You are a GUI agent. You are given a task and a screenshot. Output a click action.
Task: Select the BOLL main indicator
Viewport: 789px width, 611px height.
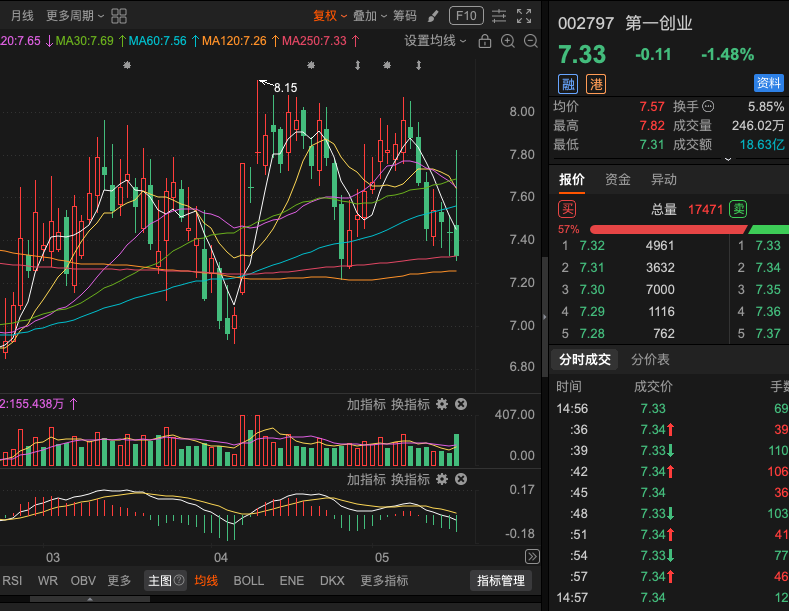(249, 581)
